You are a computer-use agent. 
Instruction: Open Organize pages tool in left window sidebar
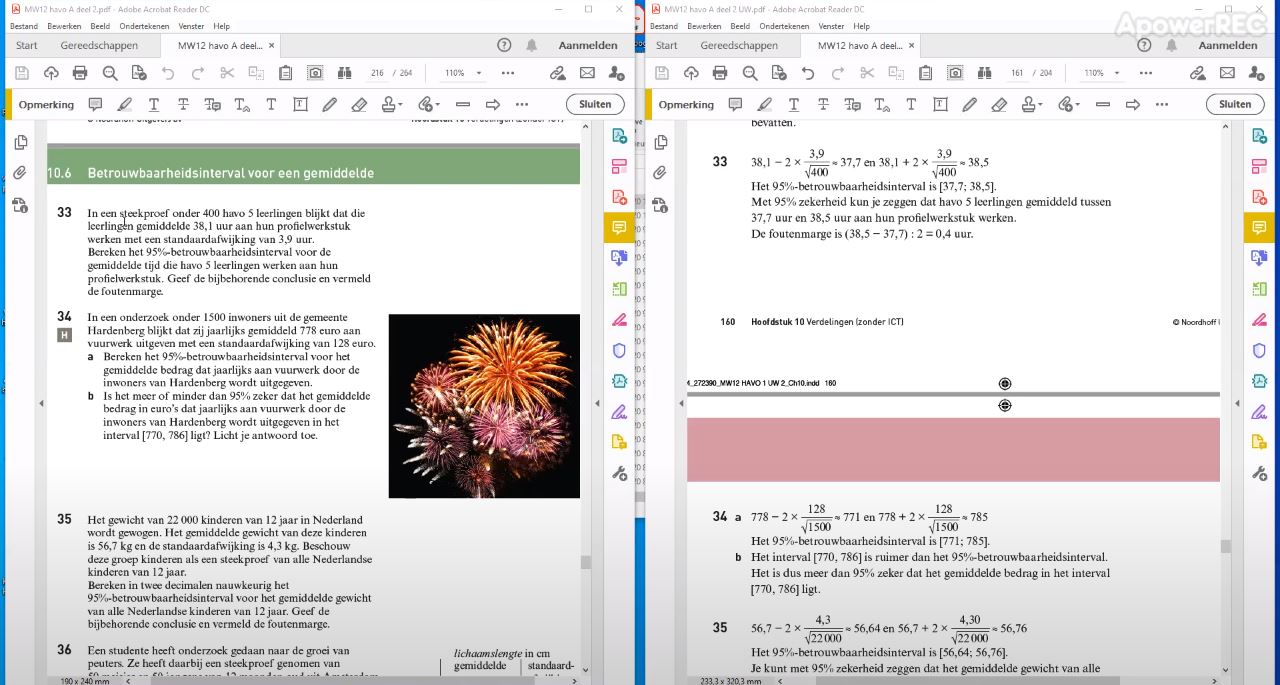[619, 289]
